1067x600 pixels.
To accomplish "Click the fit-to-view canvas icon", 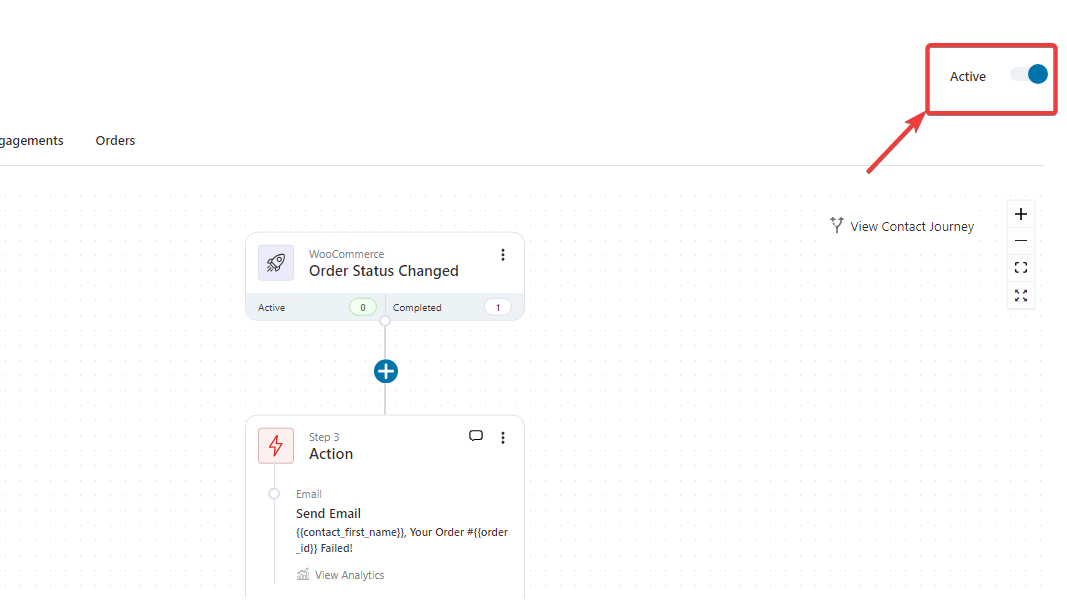I will coord(1020,268).
